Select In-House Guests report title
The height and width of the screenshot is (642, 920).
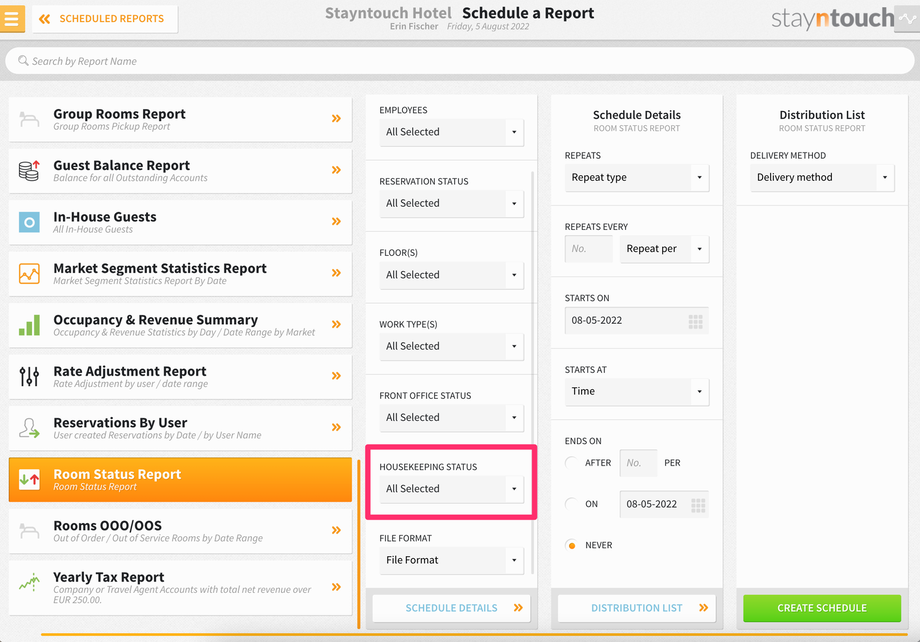pos(104,217)
